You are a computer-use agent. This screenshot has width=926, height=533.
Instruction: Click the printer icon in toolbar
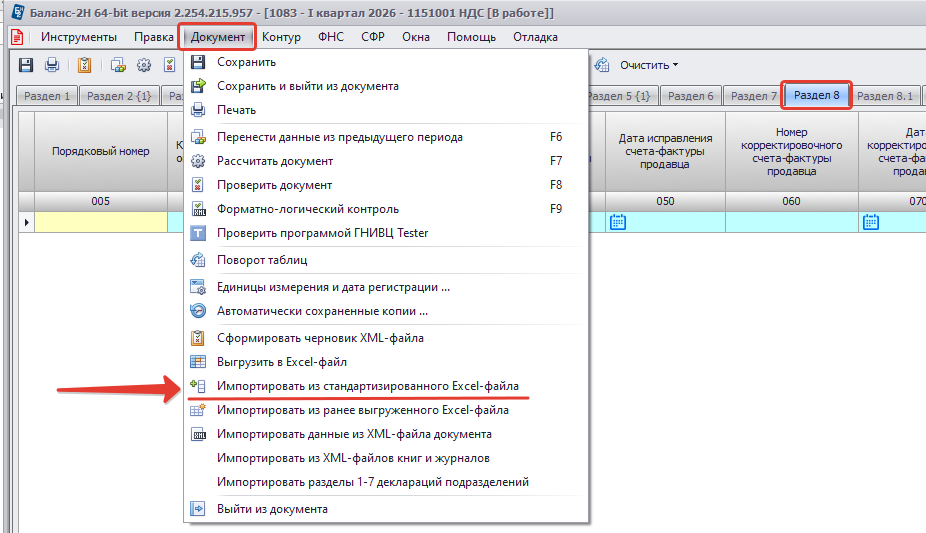(52, 65)
